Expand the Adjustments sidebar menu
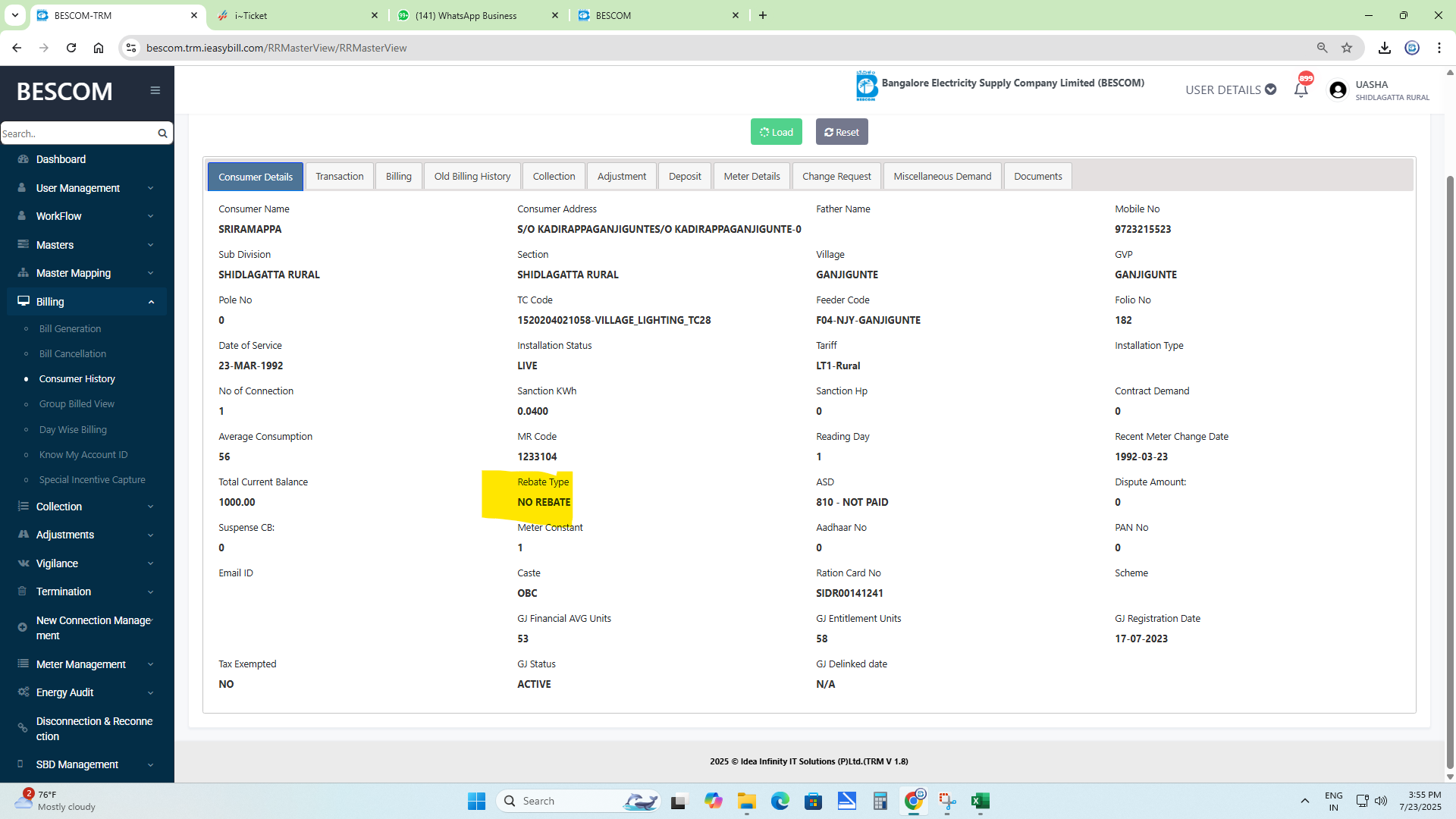 pyautogui.click(x=86, y=535)
